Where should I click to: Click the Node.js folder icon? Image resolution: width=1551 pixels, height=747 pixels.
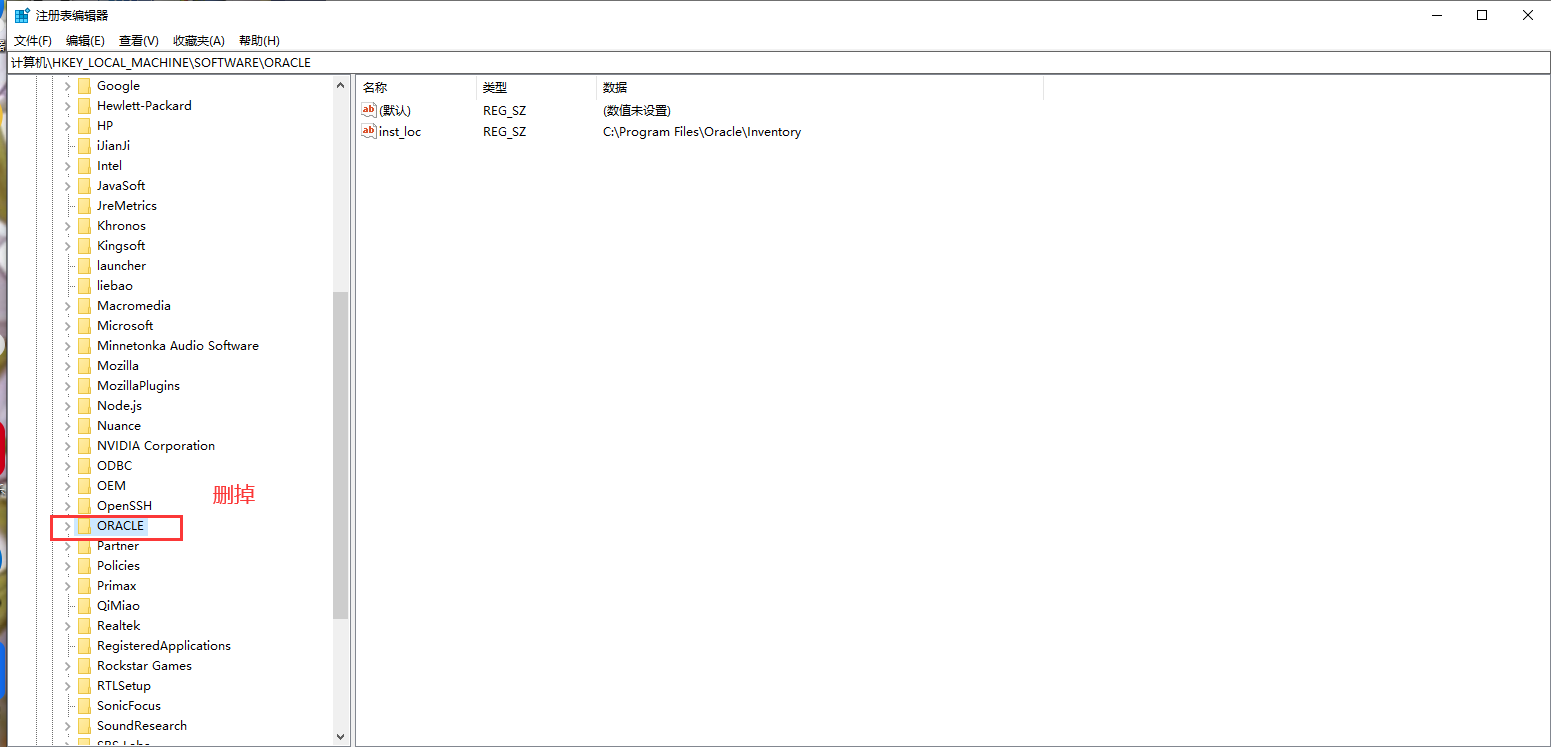(85, 406)
